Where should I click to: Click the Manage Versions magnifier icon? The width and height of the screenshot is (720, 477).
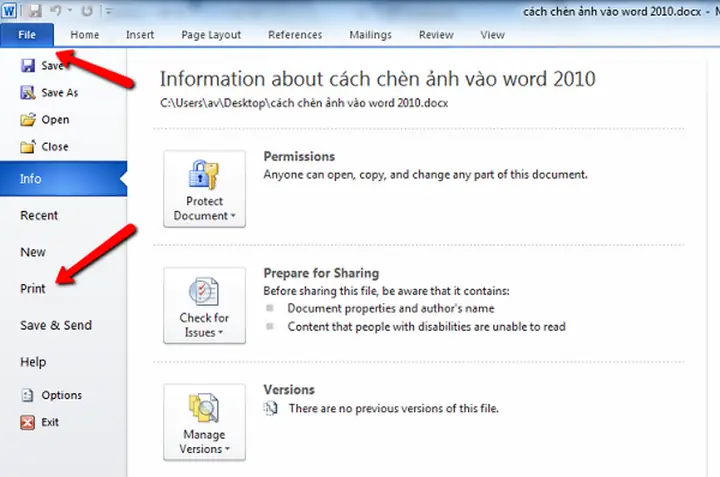(x=204, y=408)
